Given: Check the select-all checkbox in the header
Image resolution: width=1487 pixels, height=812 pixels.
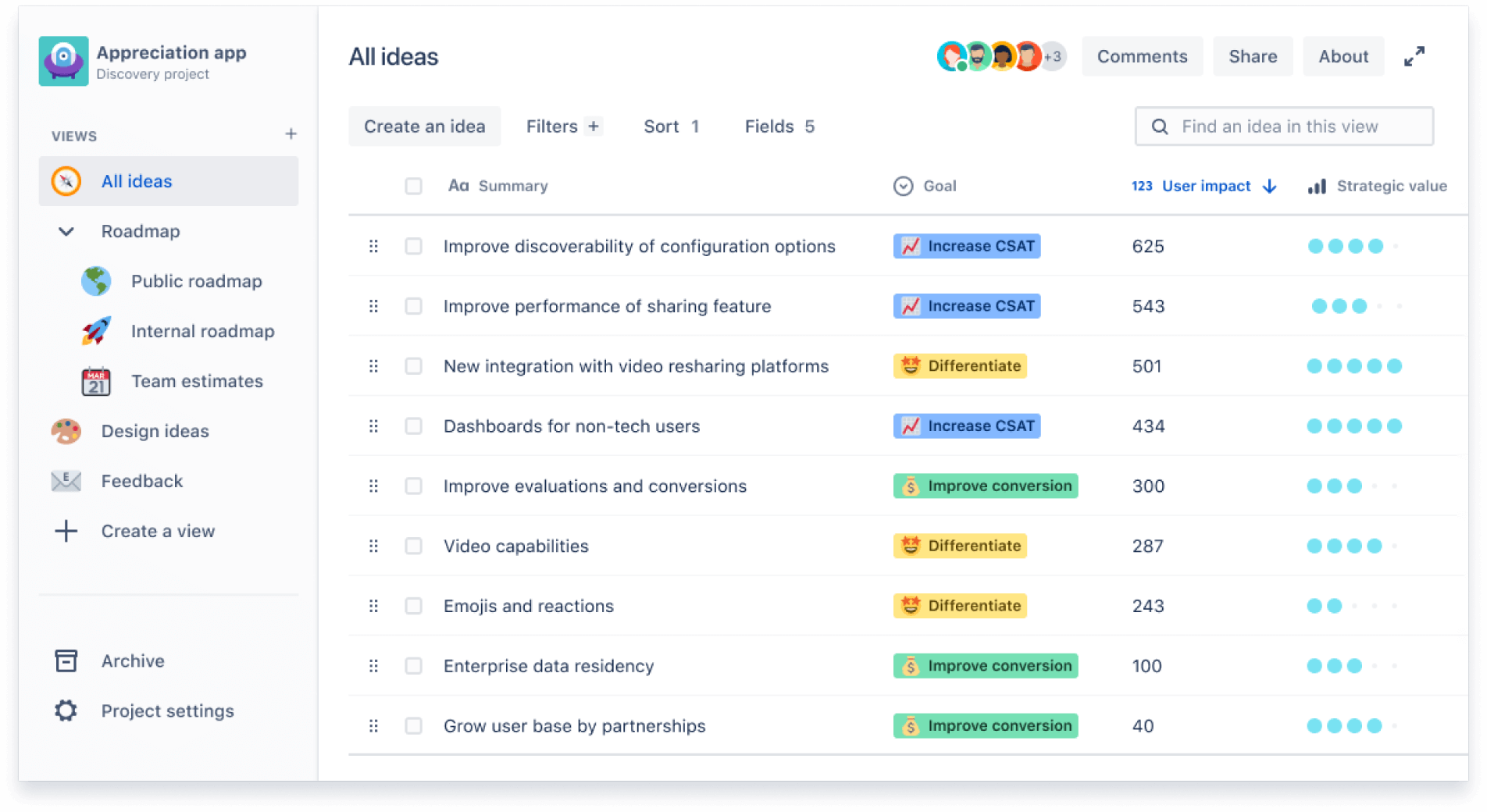Looking at the screenshot, I should click(413, 186).
